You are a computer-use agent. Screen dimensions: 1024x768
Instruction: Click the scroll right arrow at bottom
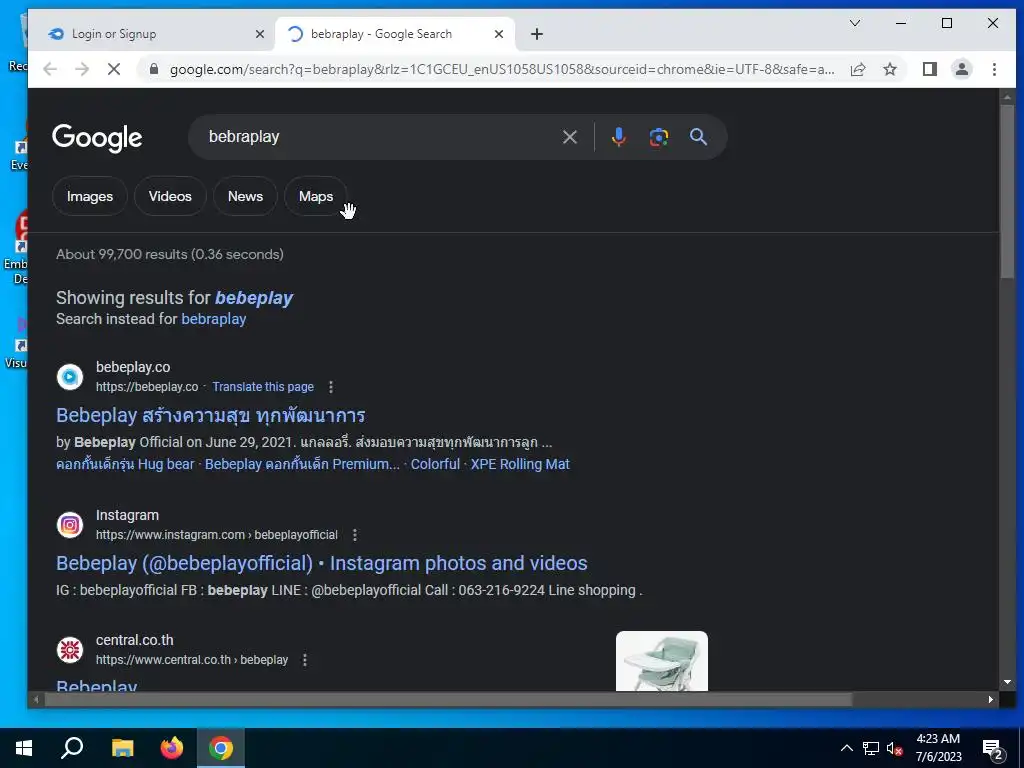[x=991, y=699]
